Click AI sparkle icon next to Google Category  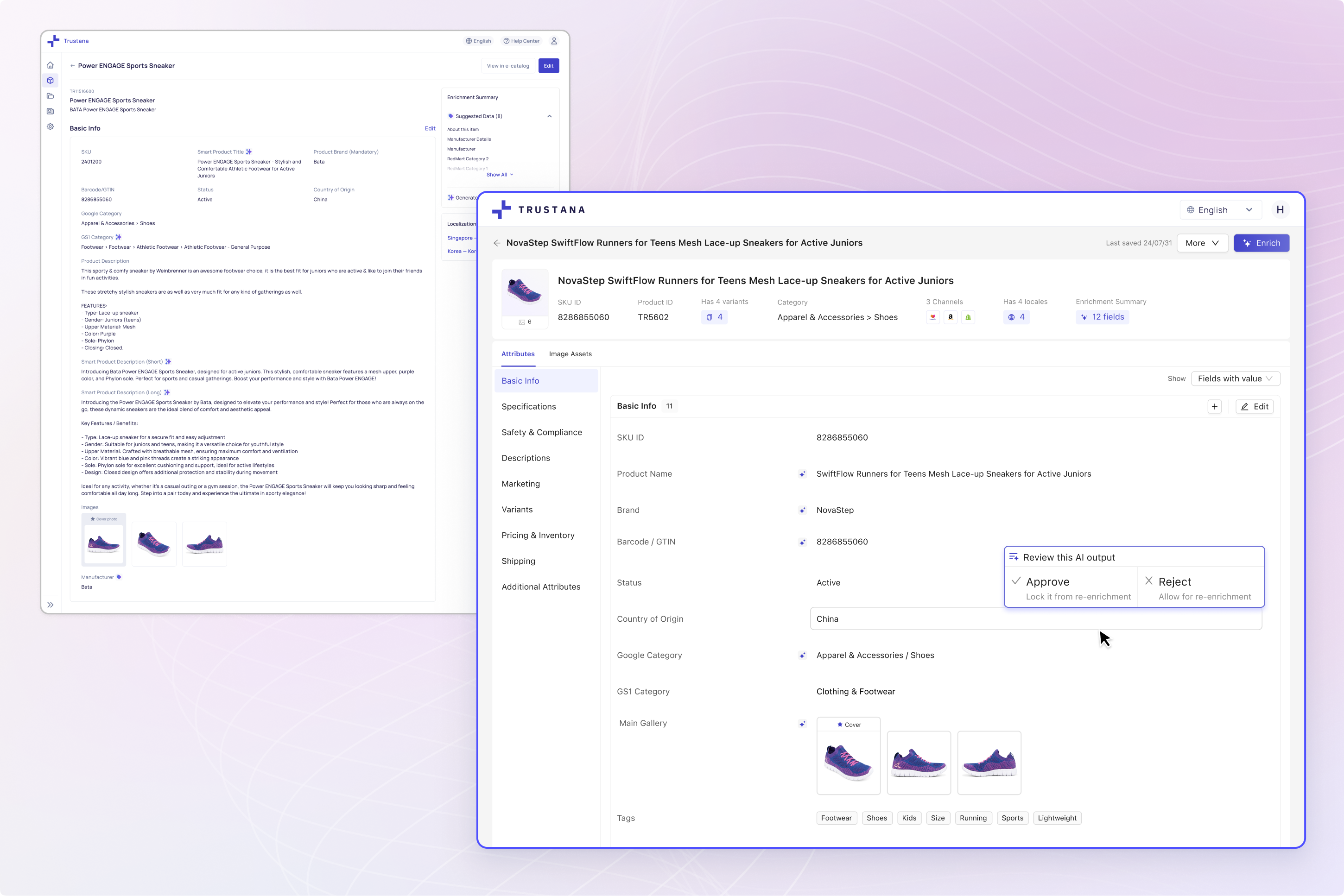pos(802,656)
